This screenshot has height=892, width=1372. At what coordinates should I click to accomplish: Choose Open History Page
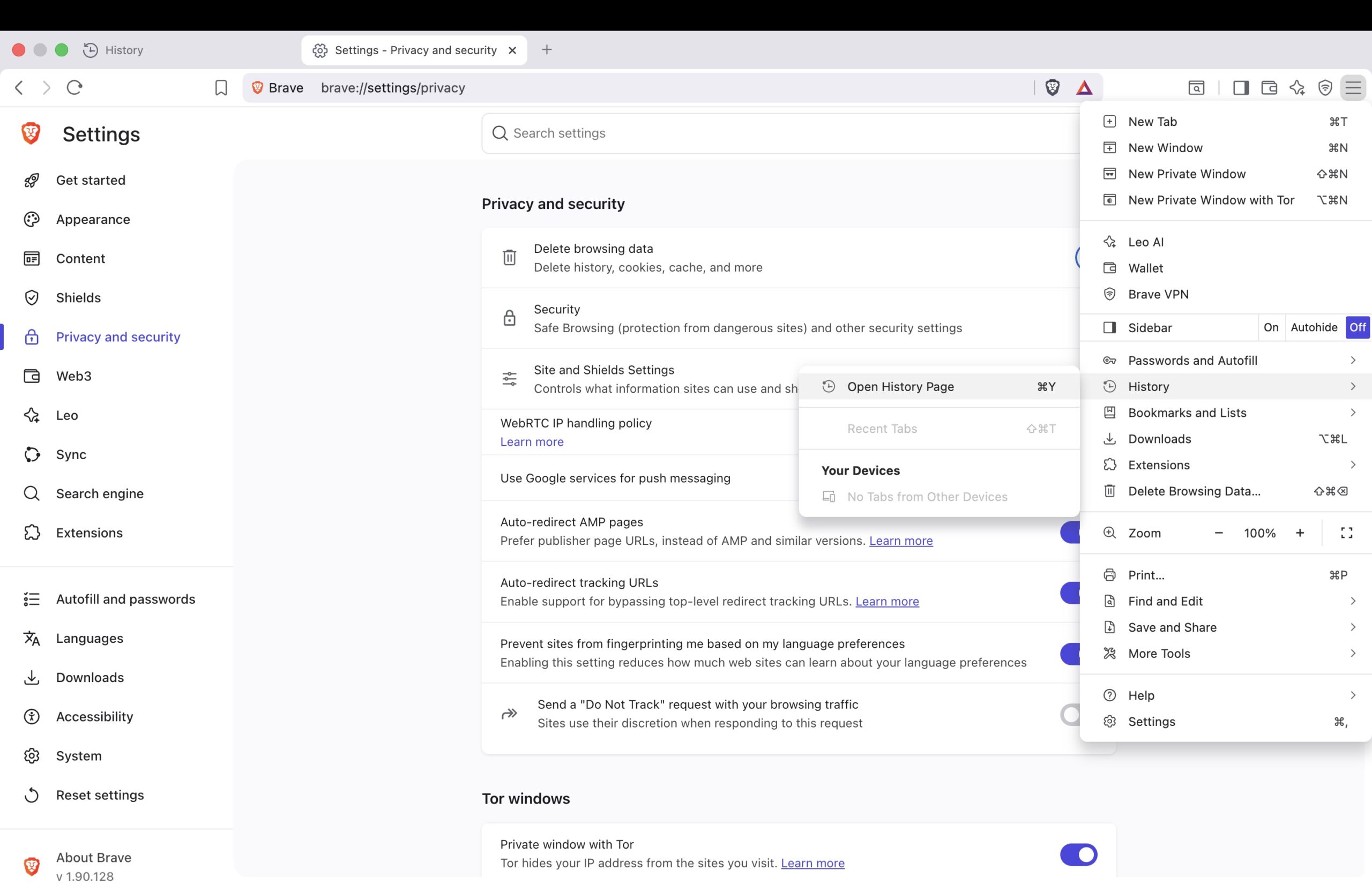pos(939,387)
